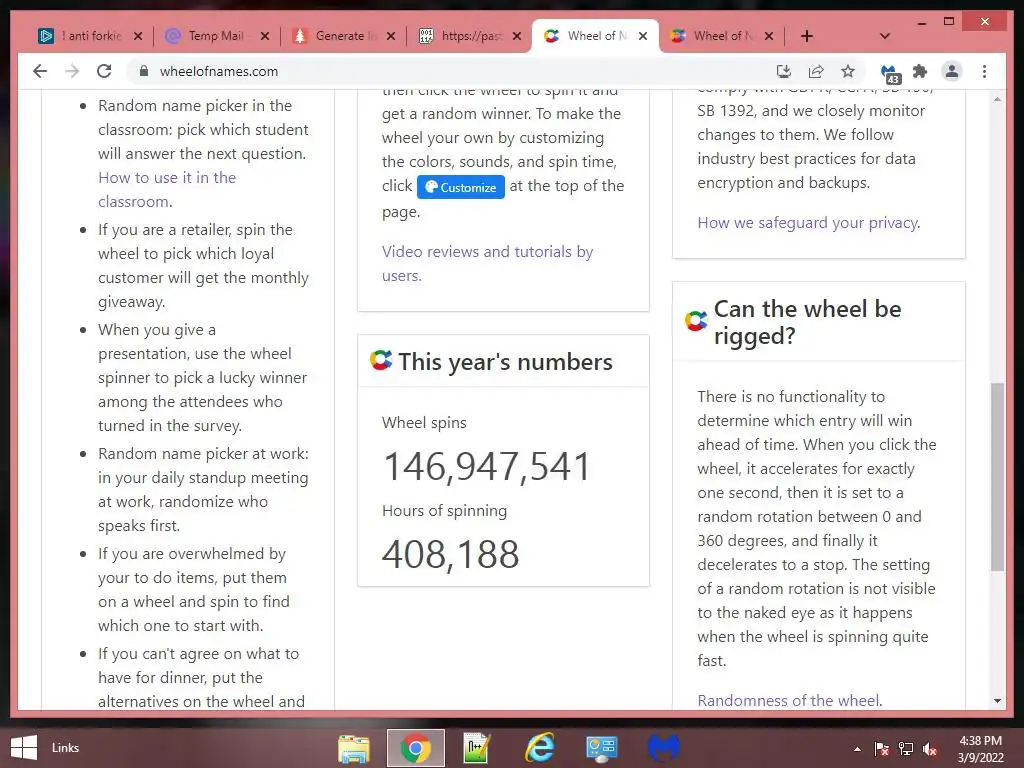Go back using browser back arrow

coord(40,71)
